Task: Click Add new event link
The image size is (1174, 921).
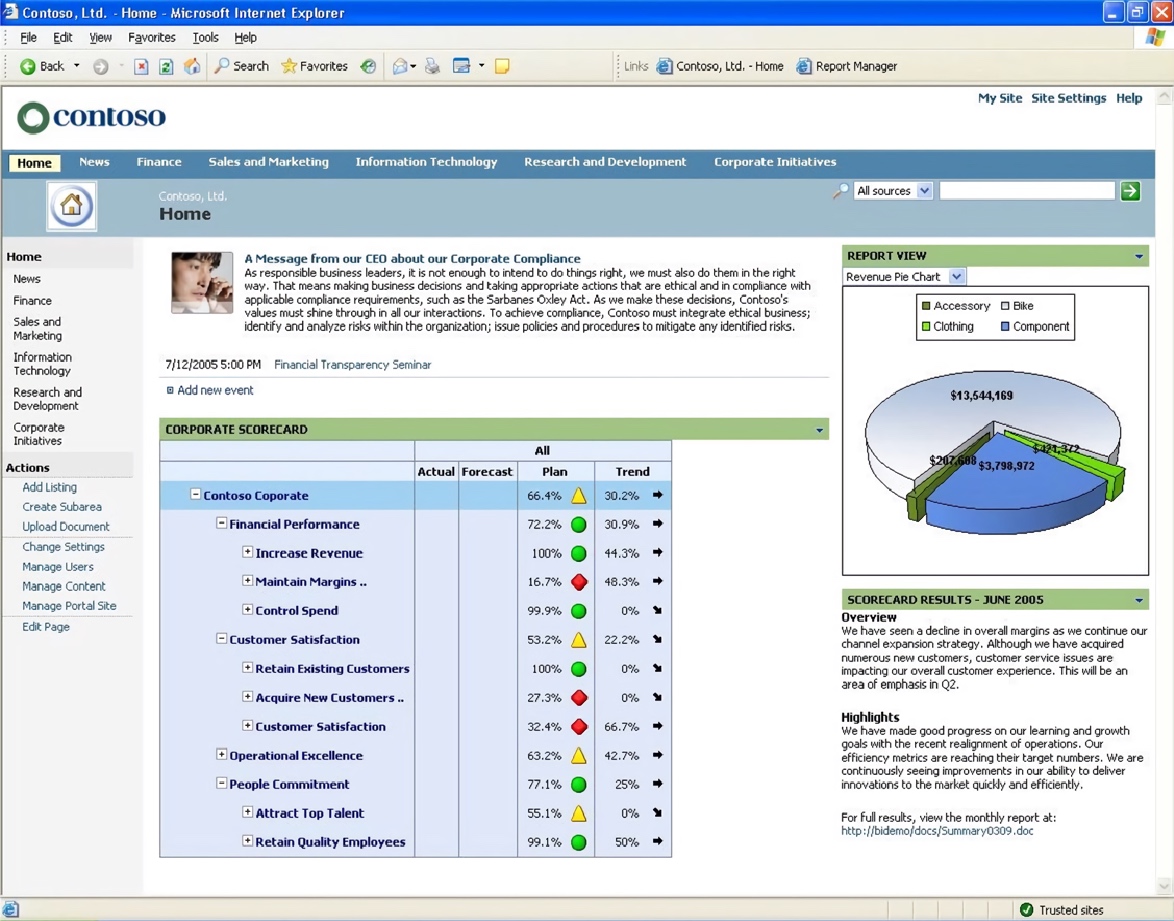Action: 216,390
